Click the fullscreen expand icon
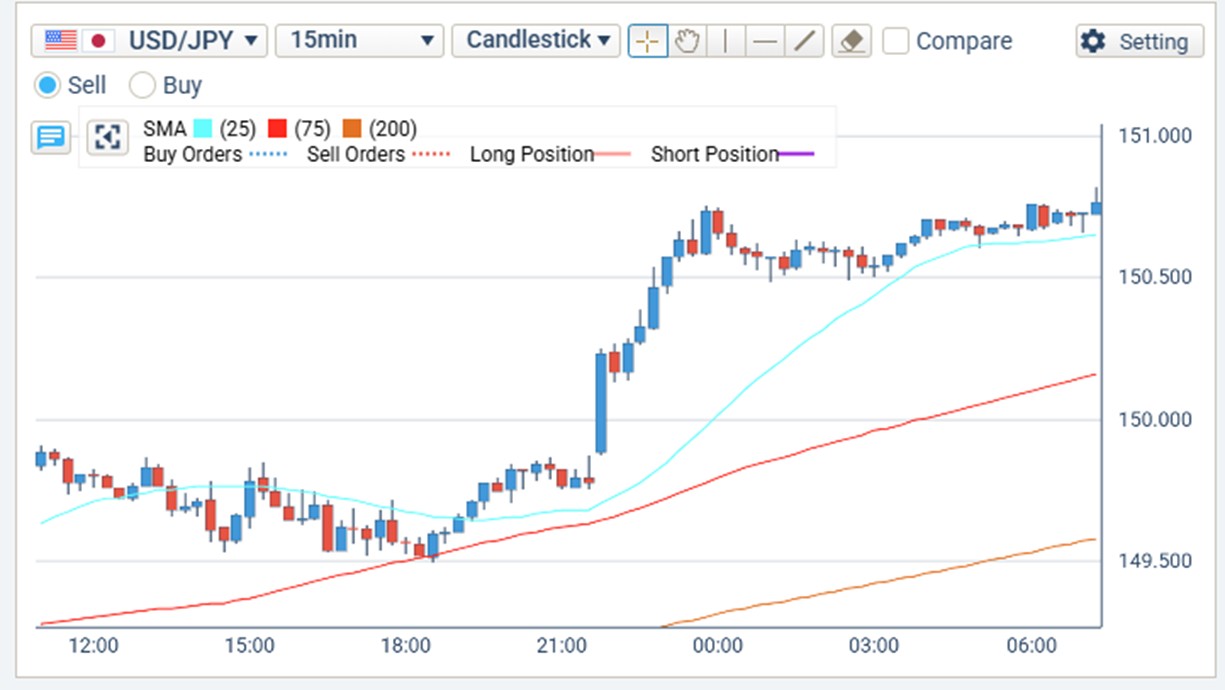The image size is (1225, 690). coord(107,137)
